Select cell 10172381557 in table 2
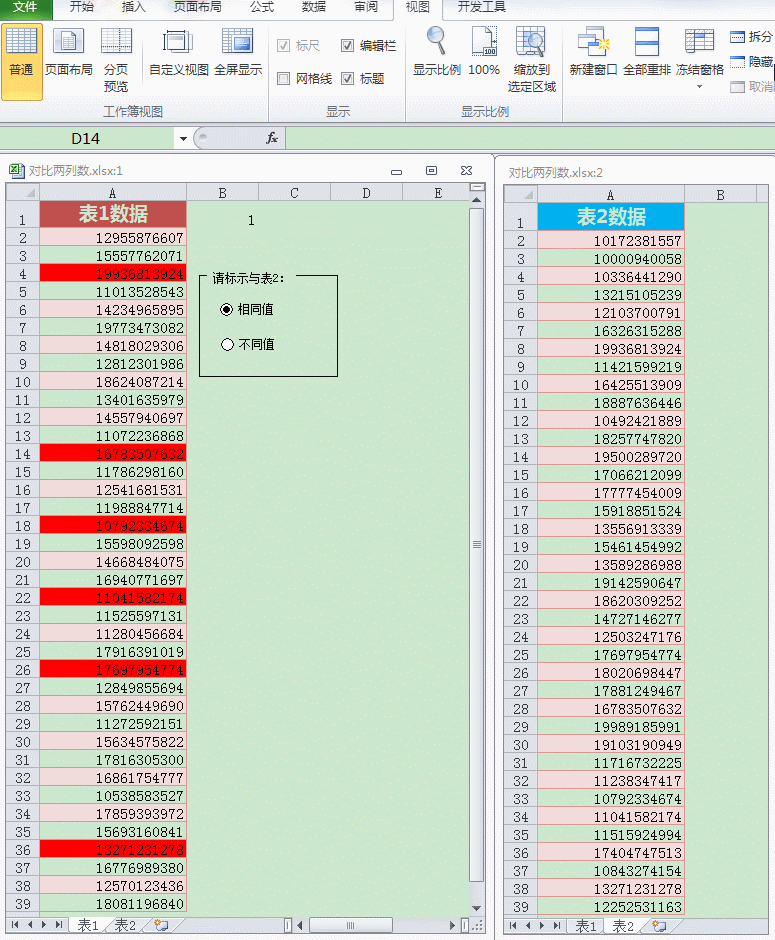 pos(611,240)
